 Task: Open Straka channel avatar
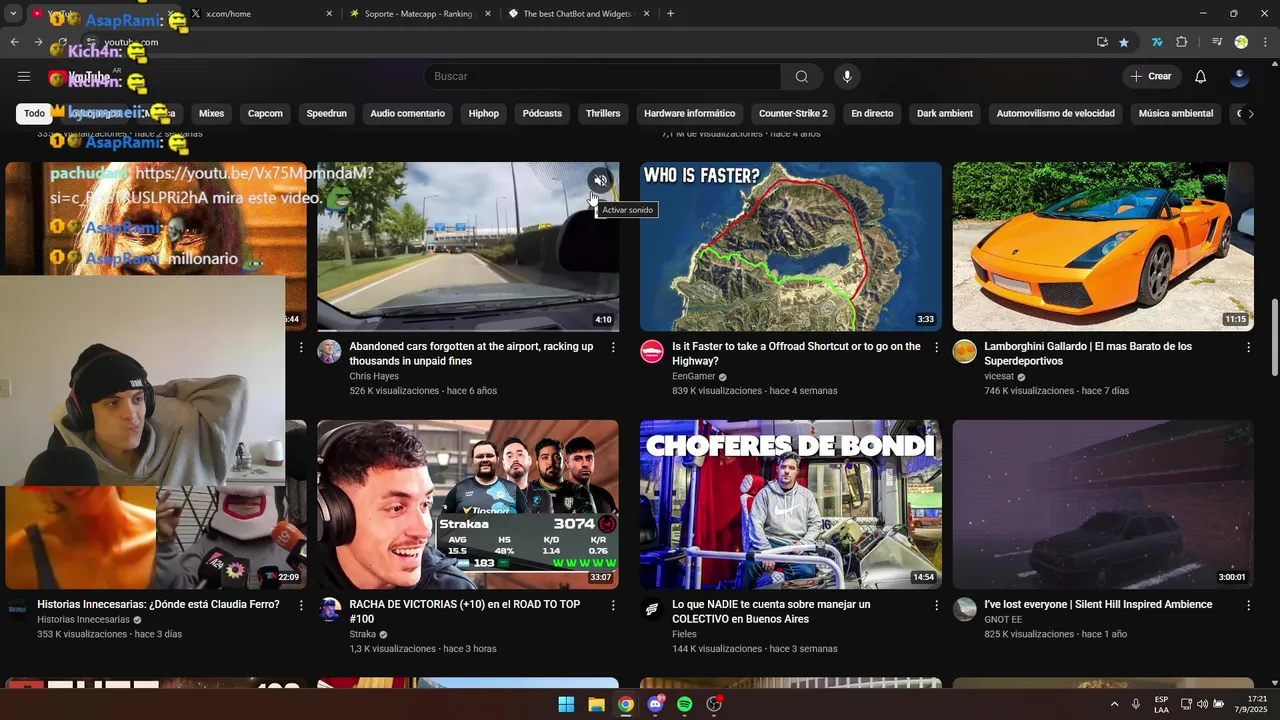click(x=329, y=609)
